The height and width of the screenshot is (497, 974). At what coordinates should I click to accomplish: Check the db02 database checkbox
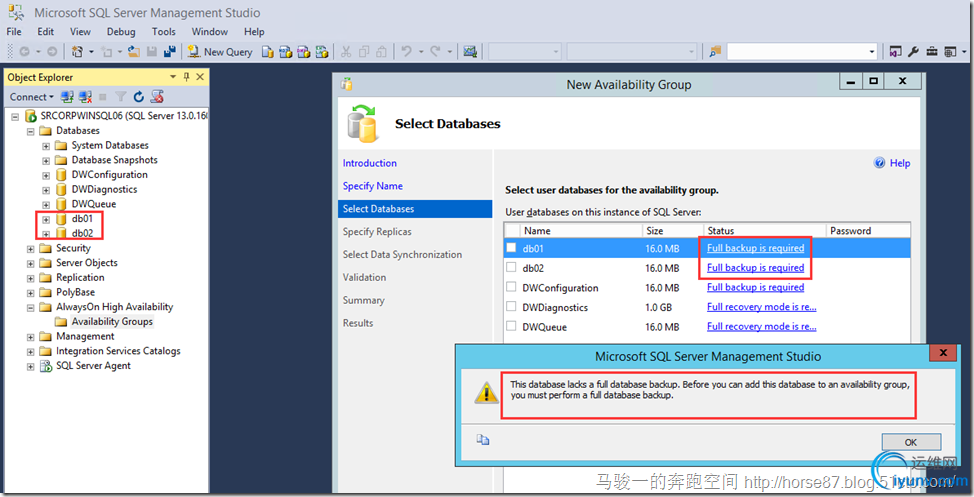[x=511, y=267]
